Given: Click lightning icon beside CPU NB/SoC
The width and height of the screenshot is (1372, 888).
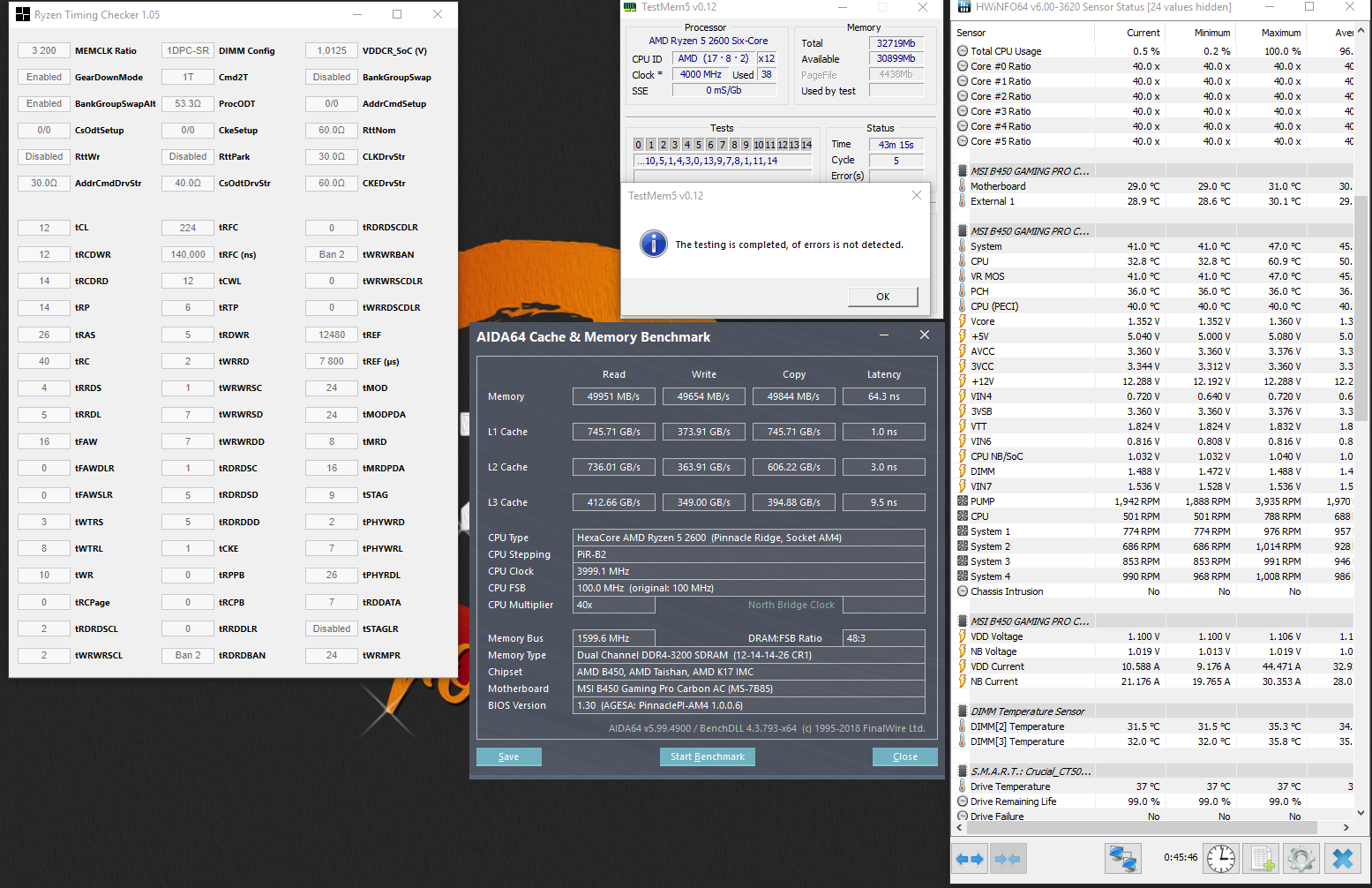Looking at the screenshot, I should tap(963, 456).
